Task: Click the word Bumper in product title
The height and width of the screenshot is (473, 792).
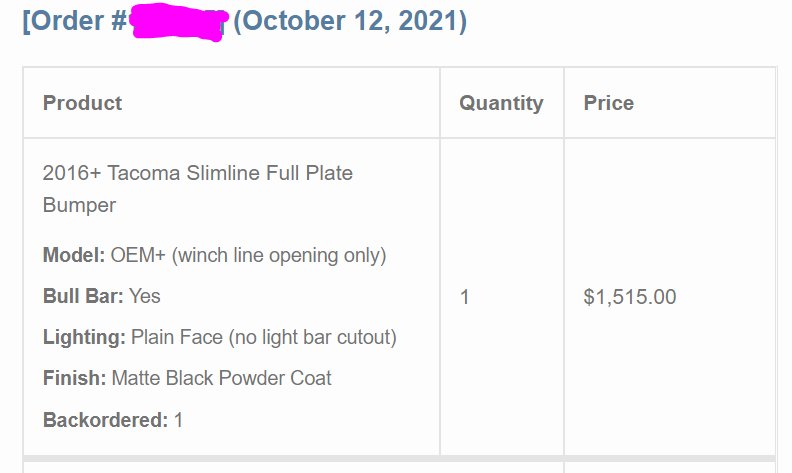Action: tap(79, 205)
